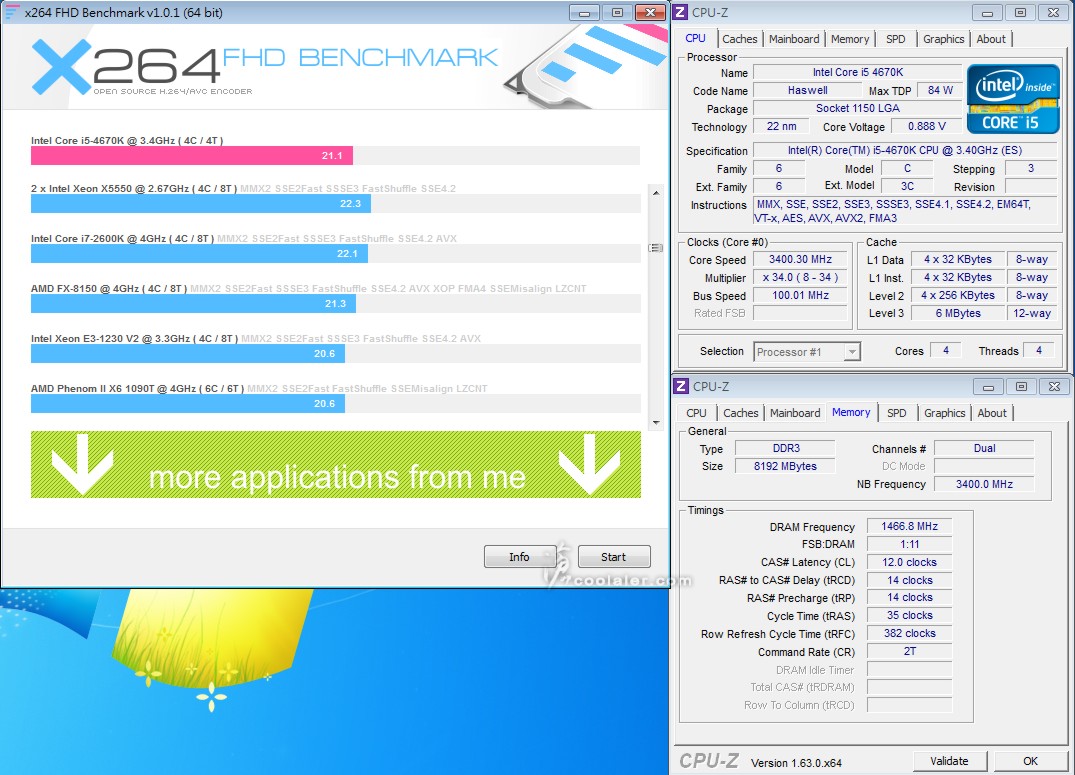Click the CPU-Z icon in top window title bar
1075x775 pixels.
point(681,12)
